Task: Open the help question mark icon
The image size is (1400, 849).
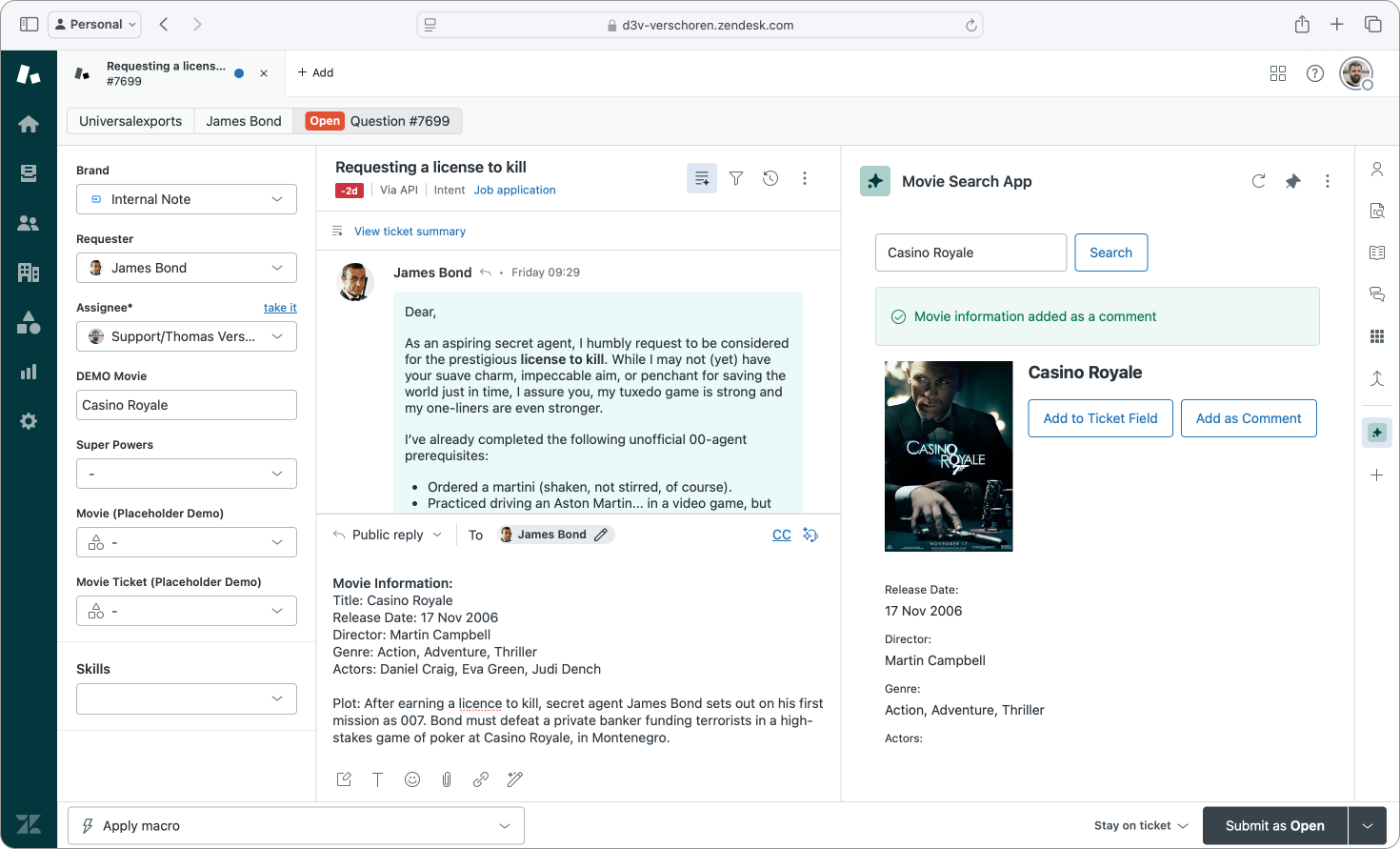Action: [x=1315, y=73]
